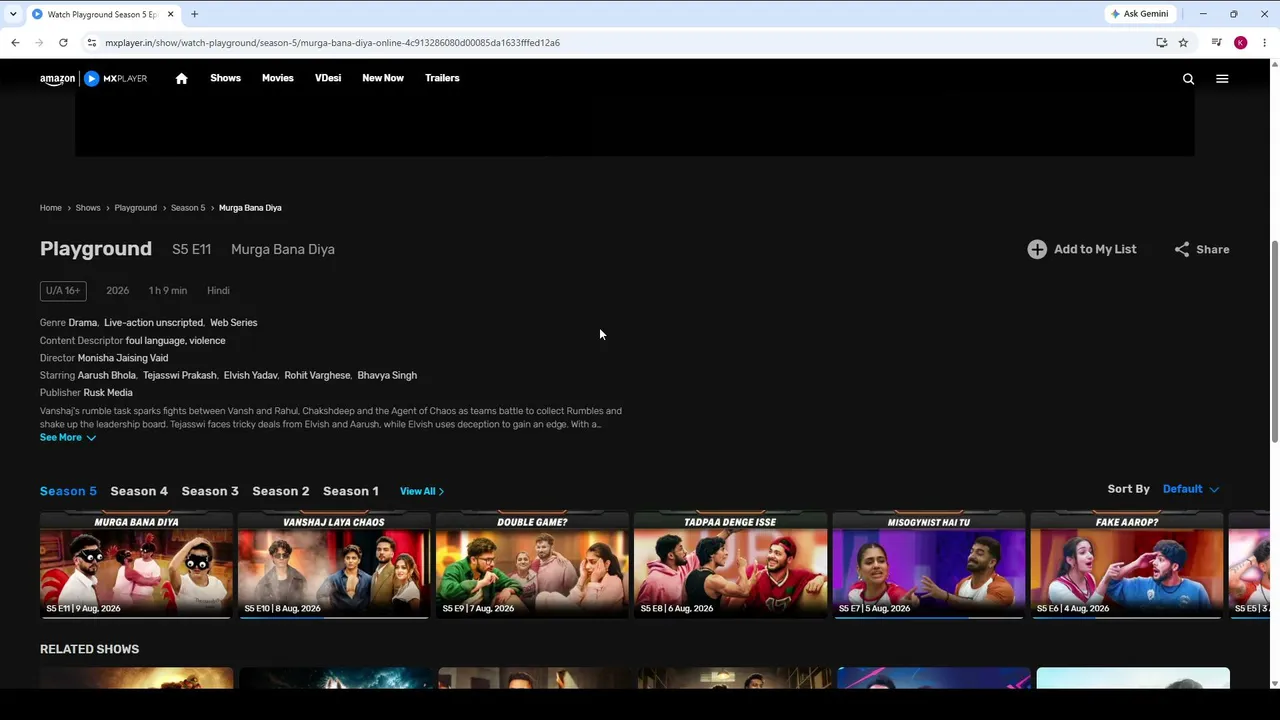This screenshot has height=720, width=1280.
Task: Open Chrome media controls icon
Action: pyautogui.click(x=1216, y=43)
